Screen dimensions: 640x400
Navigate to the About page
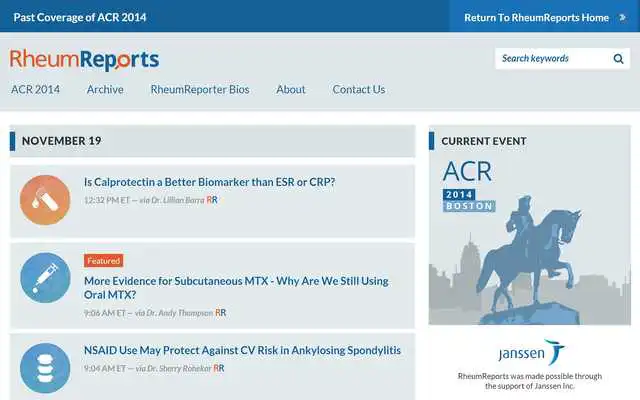291,89
